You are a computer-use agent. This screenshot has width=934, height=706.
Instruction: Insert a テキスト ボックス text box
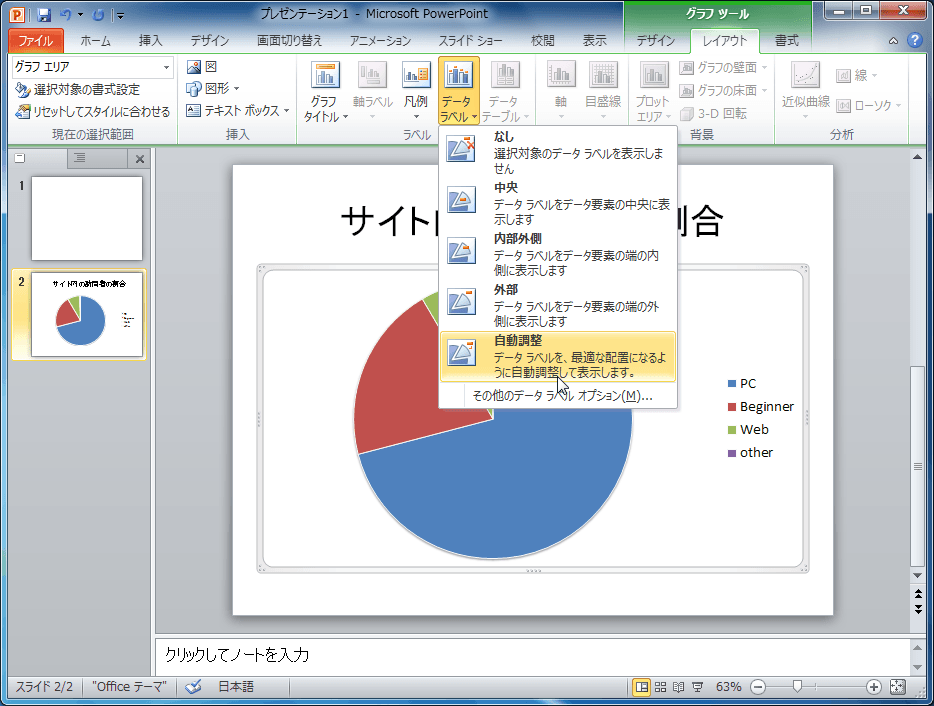tap(237, 111)
